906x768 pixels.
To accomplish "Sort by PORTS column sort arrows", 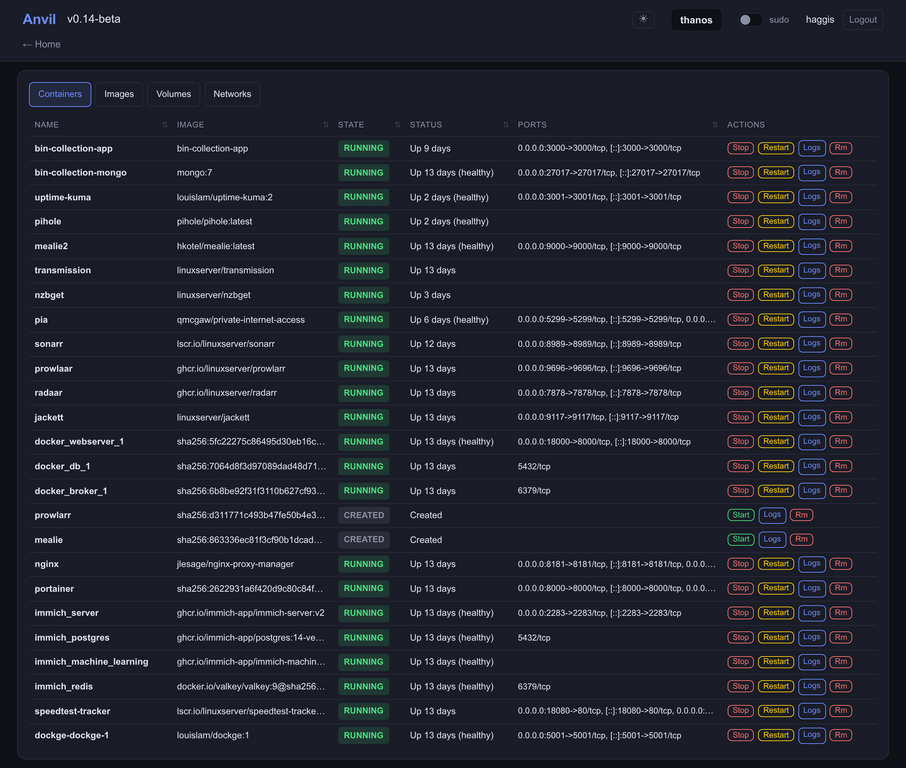I will pos(715,125).
